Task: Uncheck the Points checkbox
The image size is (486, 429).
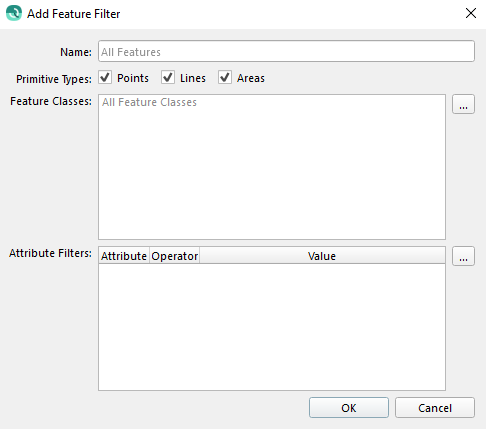Action: click(105, 77)
